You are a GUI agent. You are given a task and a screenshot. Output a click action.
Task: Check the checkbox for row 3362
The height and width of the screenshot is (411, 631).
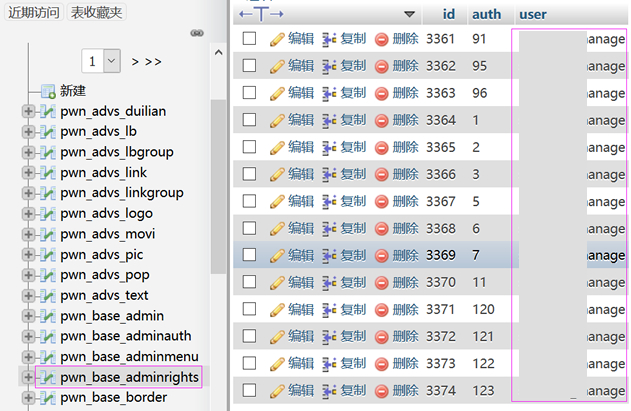pos(250,65)
